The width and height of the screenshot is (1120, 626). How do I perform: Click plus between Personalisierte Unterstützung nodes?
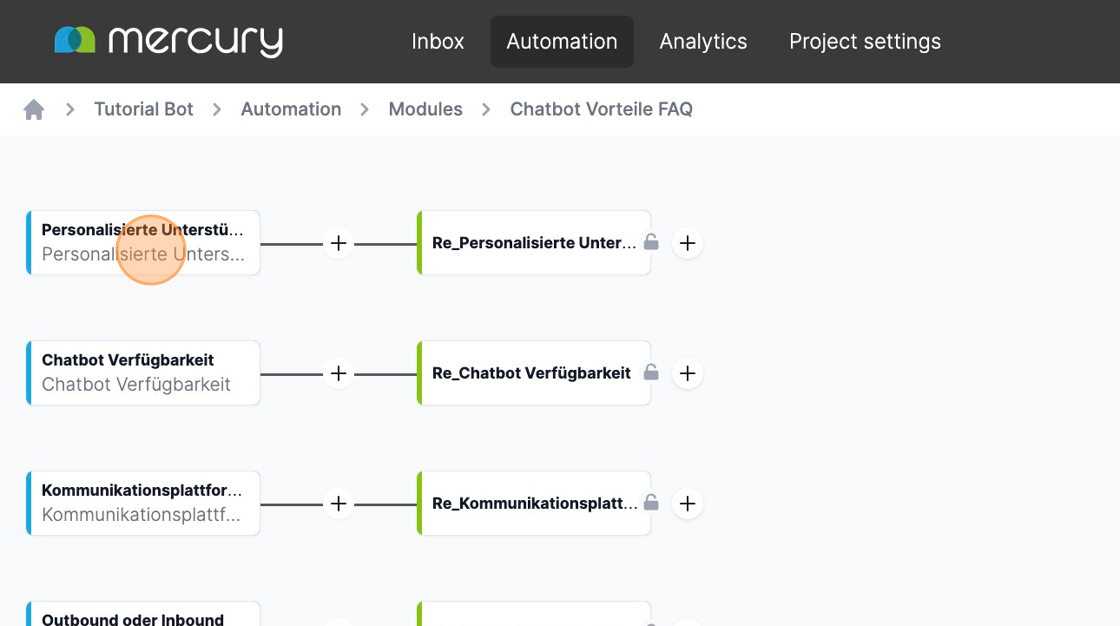click(339, 243)
